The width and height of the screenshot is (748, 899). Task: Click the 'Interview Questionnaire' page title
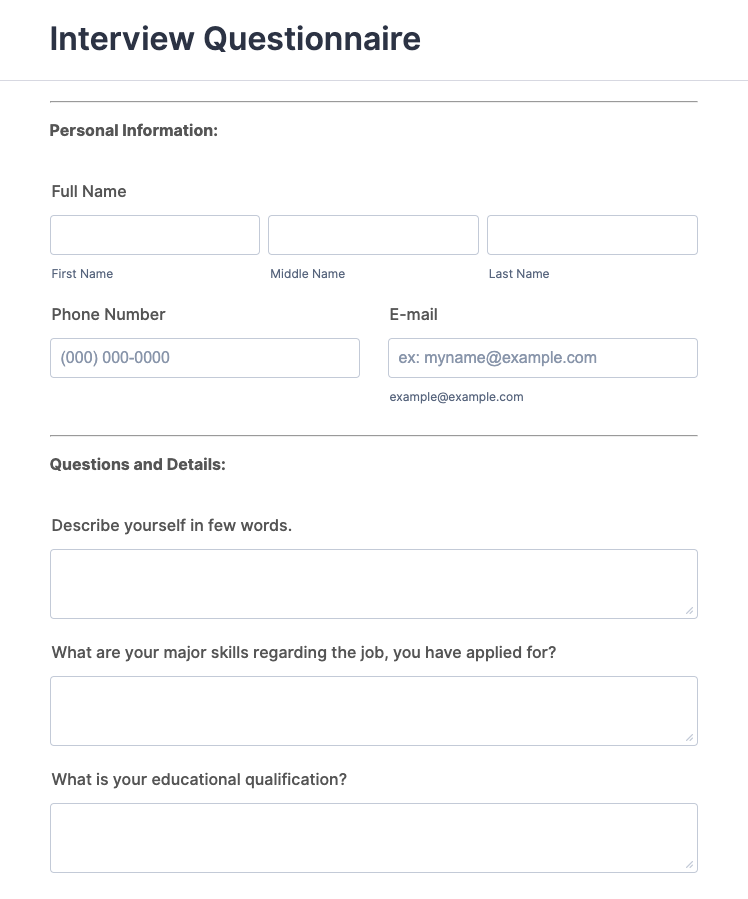235,39
